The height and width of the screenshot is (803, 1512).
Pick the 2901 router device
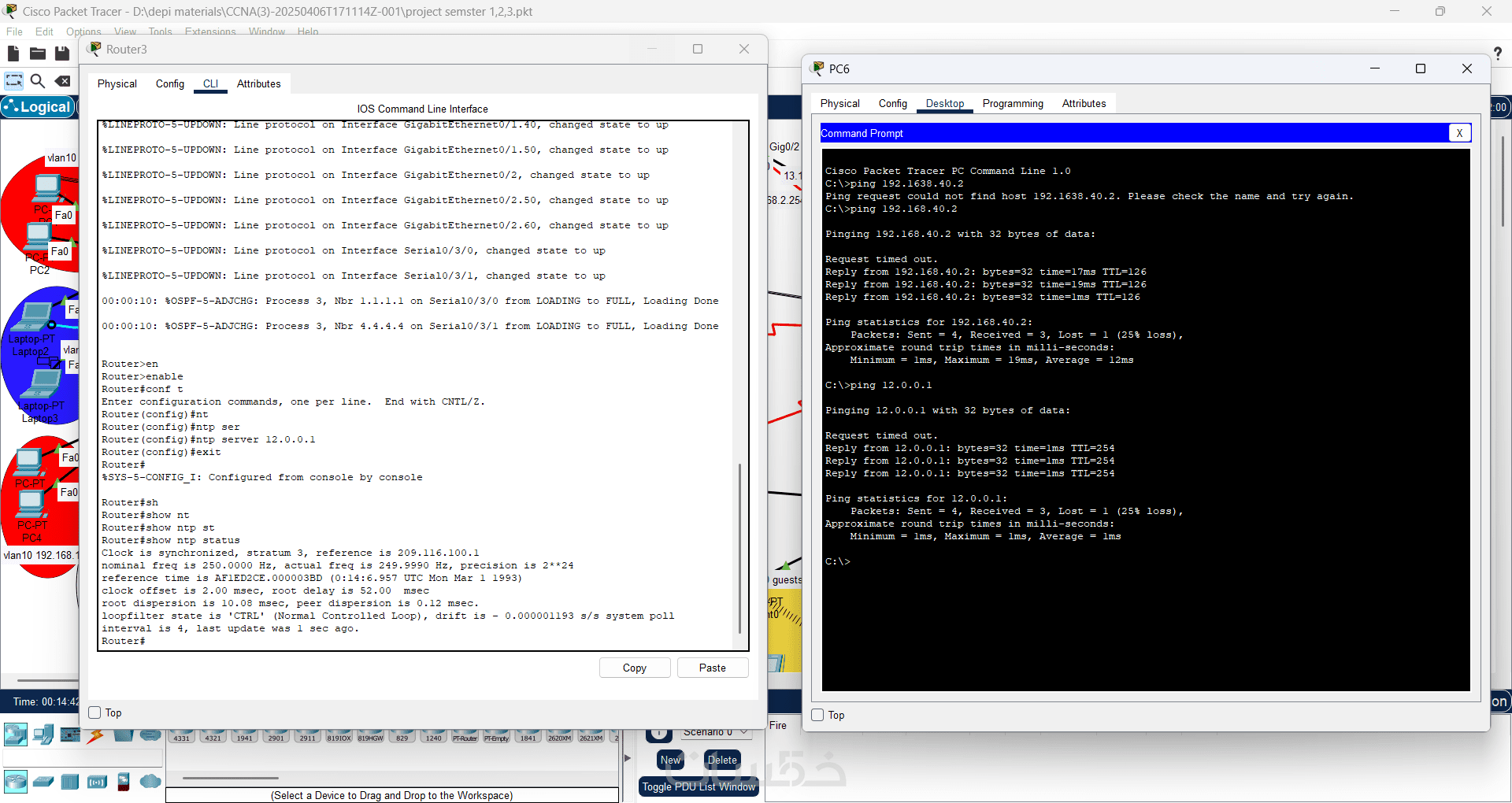(276, 737)
